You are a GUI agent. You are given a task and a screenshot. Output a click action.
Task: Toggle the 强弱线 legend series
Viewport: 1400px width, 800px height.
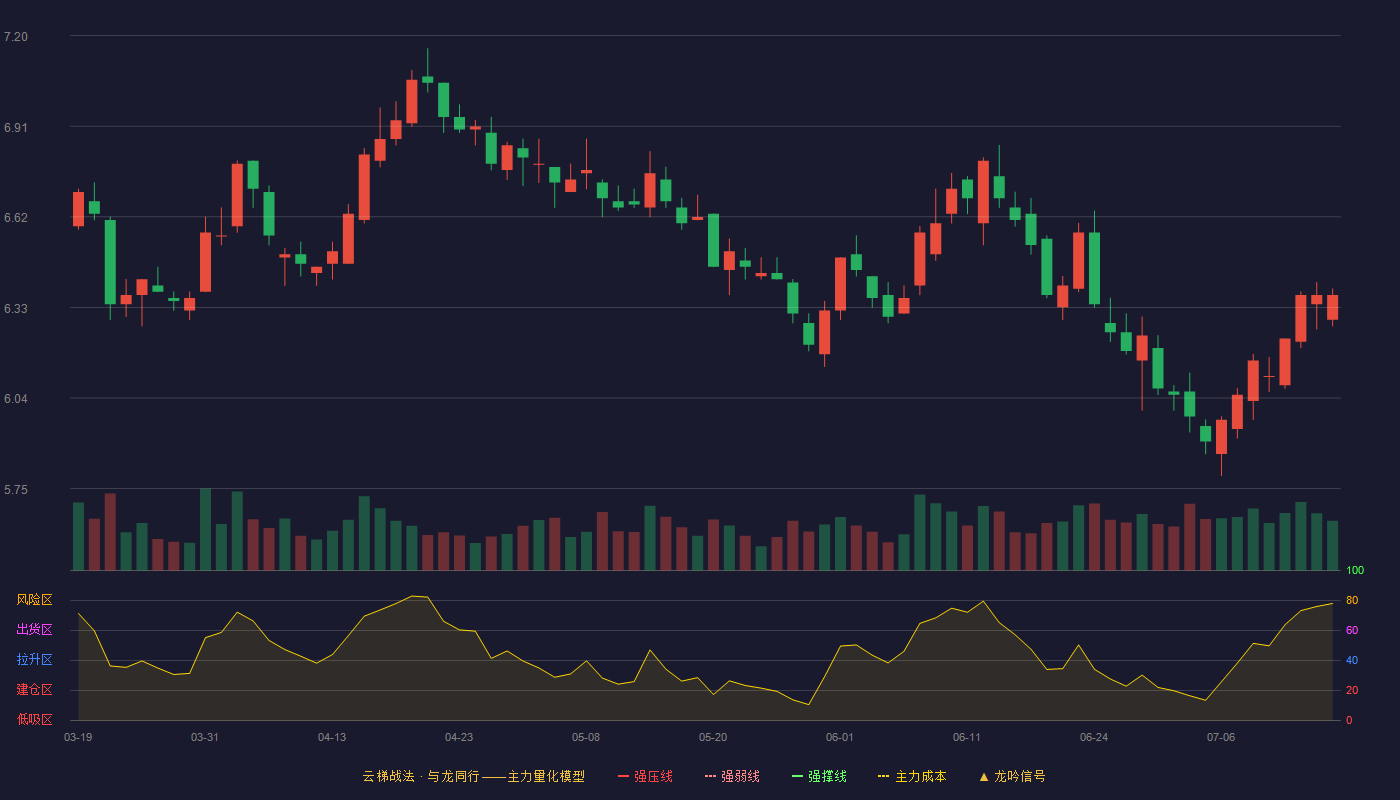732,776
